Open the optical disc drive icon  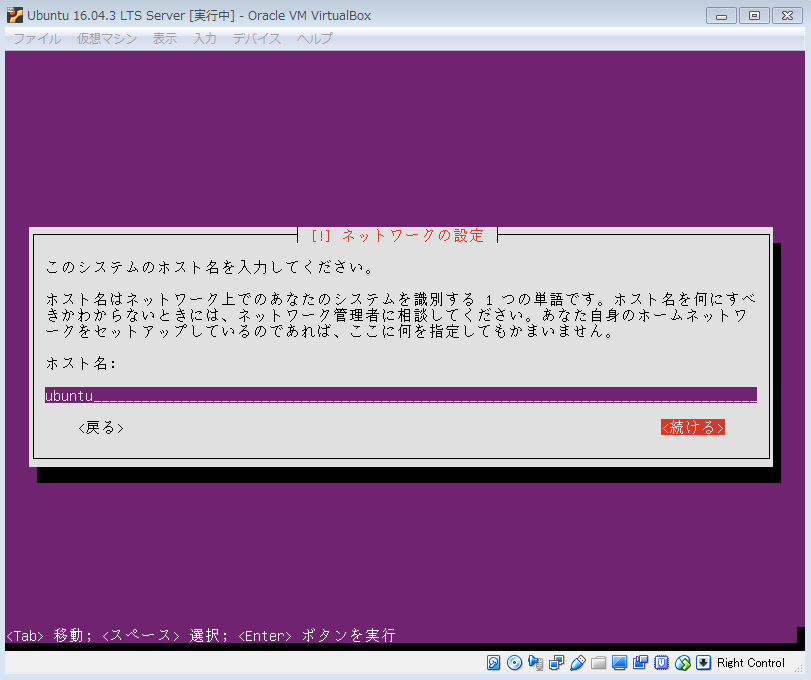pyautogui.click(x=515, y=663)
